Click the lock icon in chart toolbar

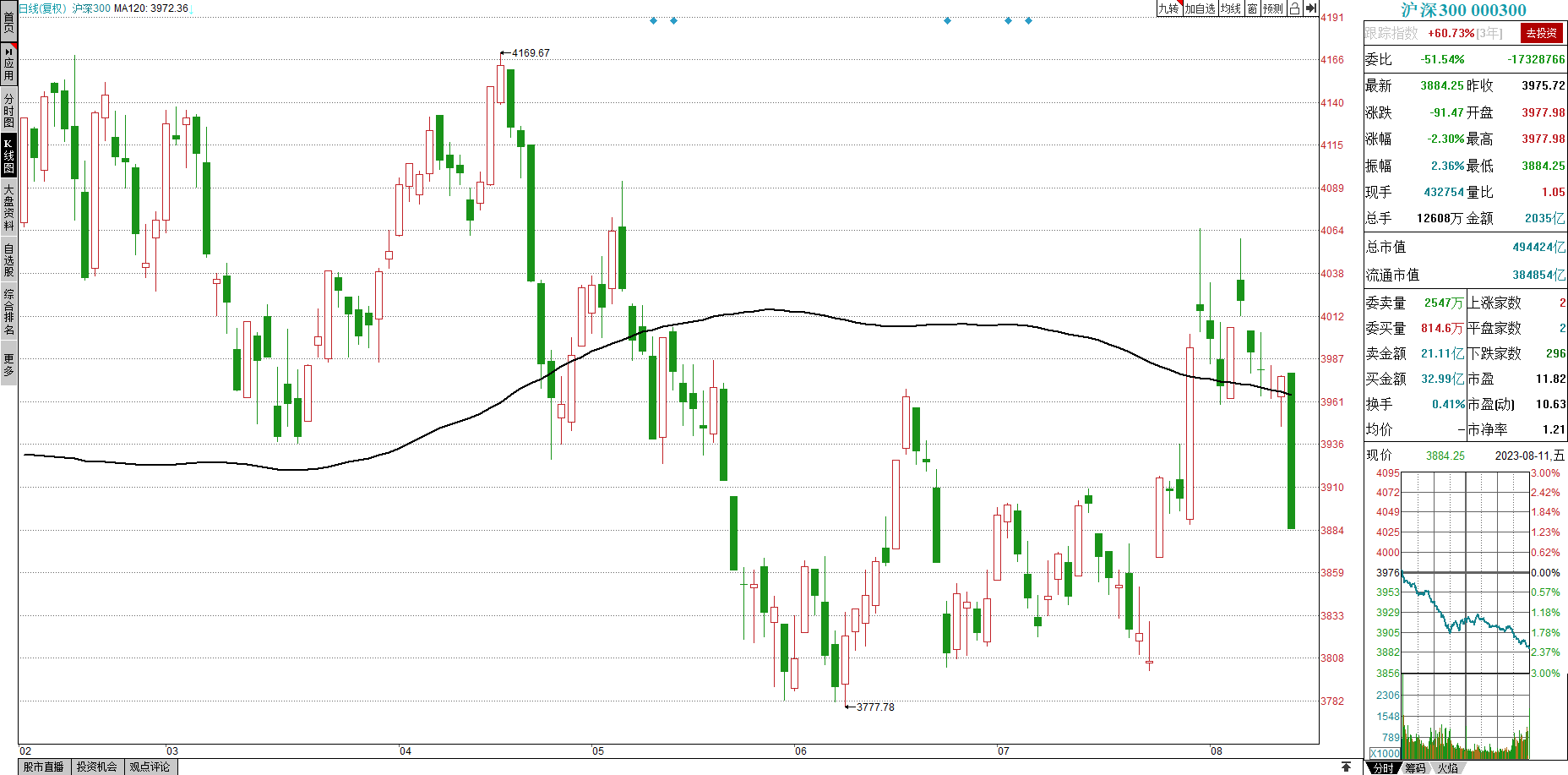1293,8
